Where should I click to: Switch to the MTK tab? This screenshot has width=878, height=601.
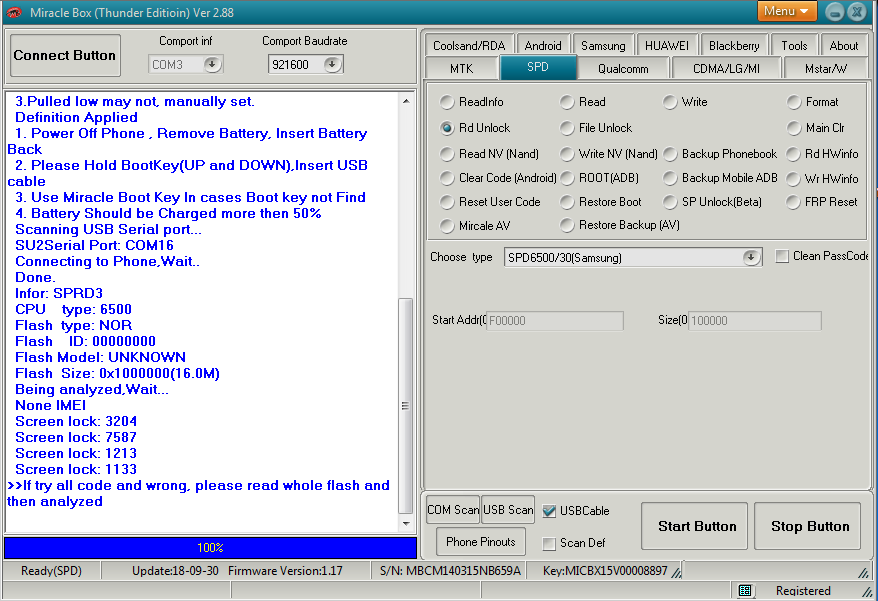[x=461, y=68]
